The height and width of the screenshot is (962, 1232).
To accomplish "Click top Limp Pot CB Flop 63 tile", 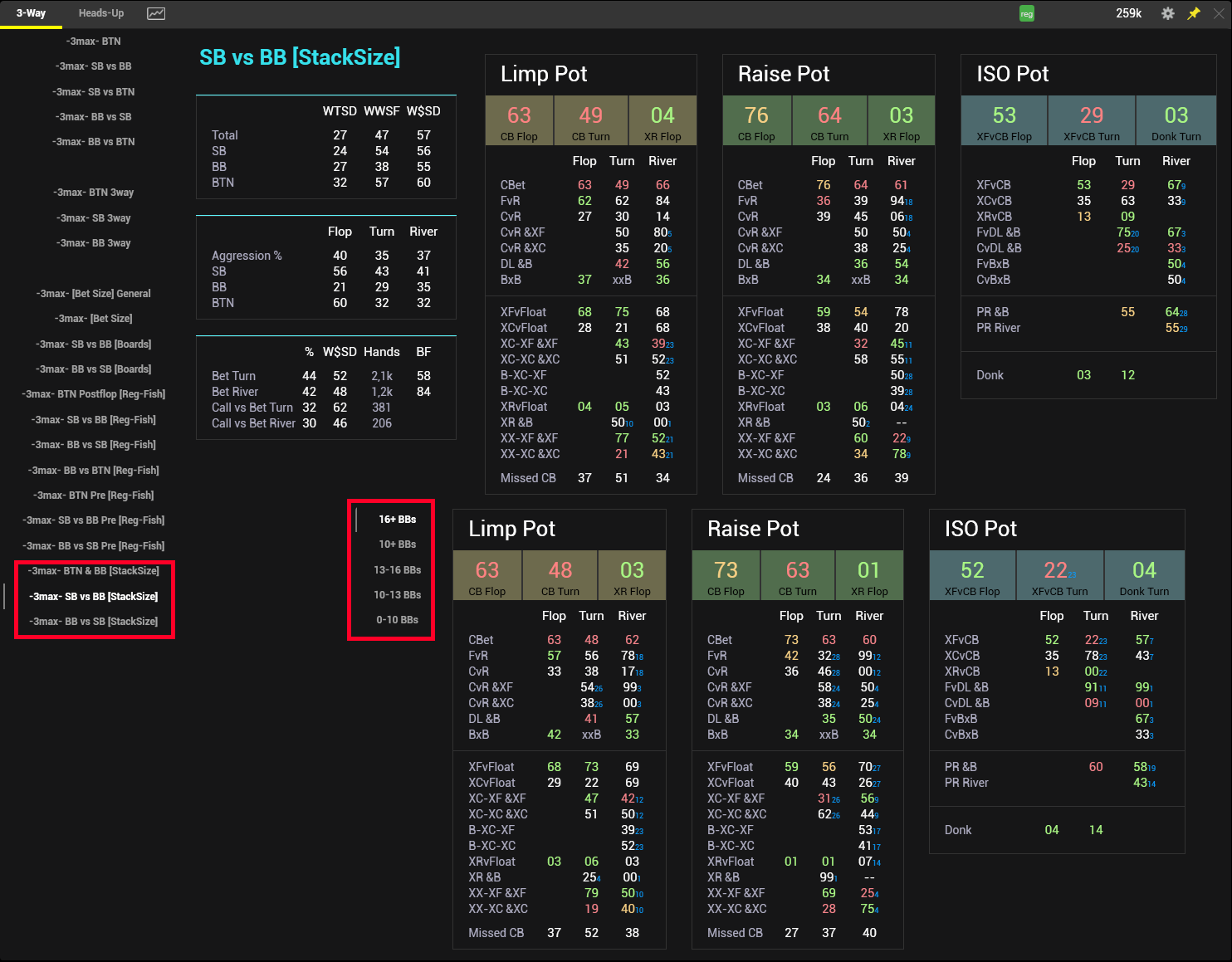I will click(519, 120).
